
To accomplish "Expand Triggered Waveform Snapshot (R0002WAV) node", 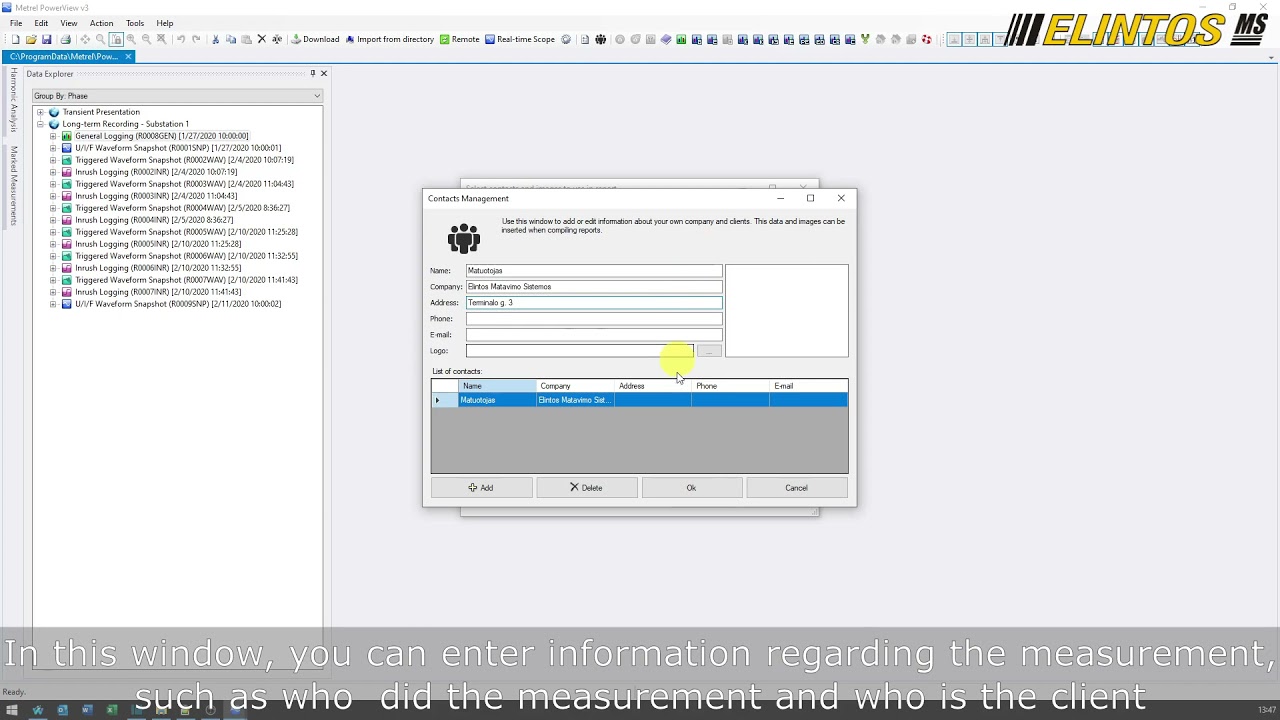I will click(53, 160).
